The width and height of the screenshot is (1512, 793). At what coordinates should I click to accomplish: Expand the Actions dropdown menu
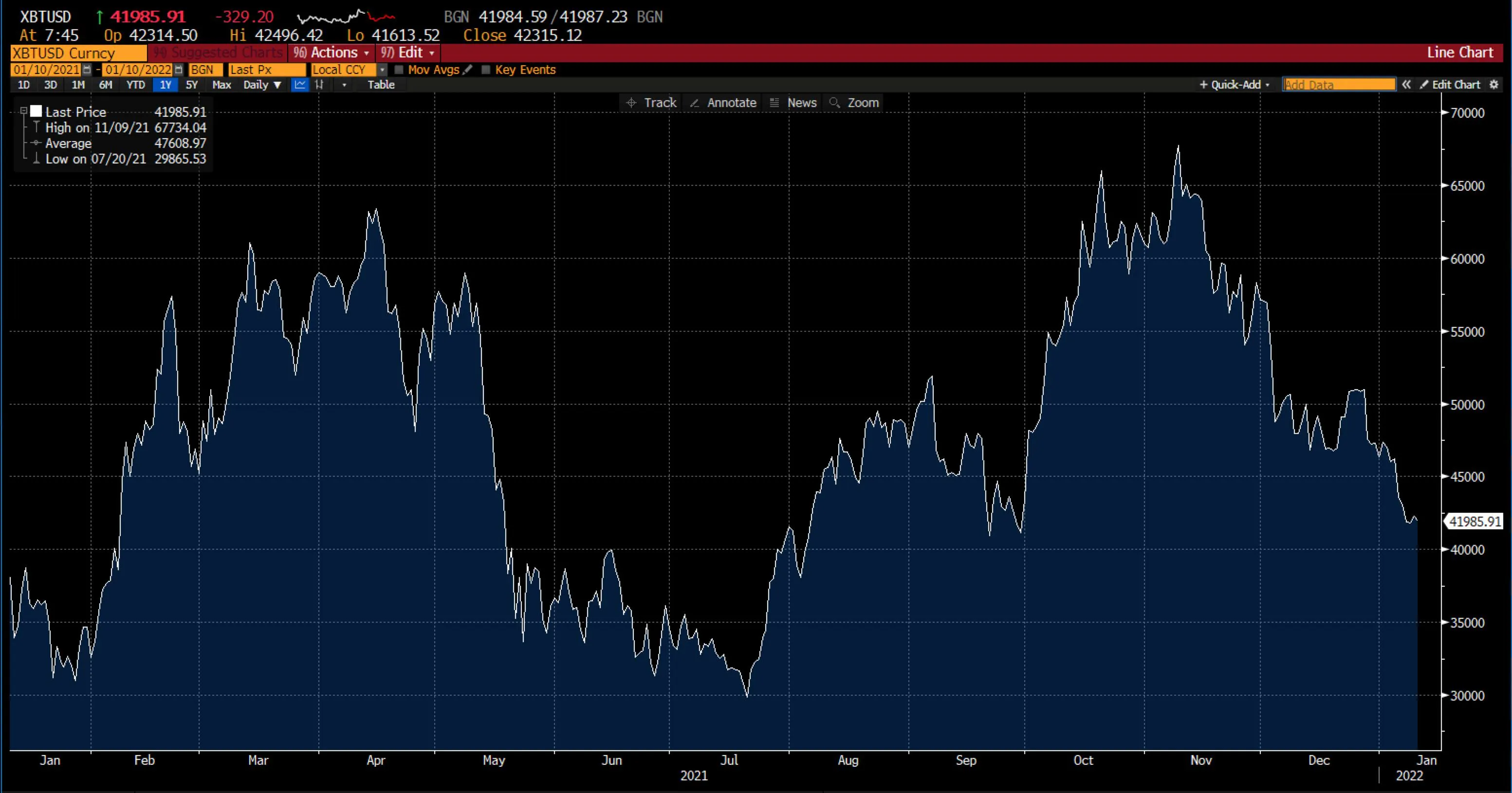pyautogui.click(x=331, y=53)
